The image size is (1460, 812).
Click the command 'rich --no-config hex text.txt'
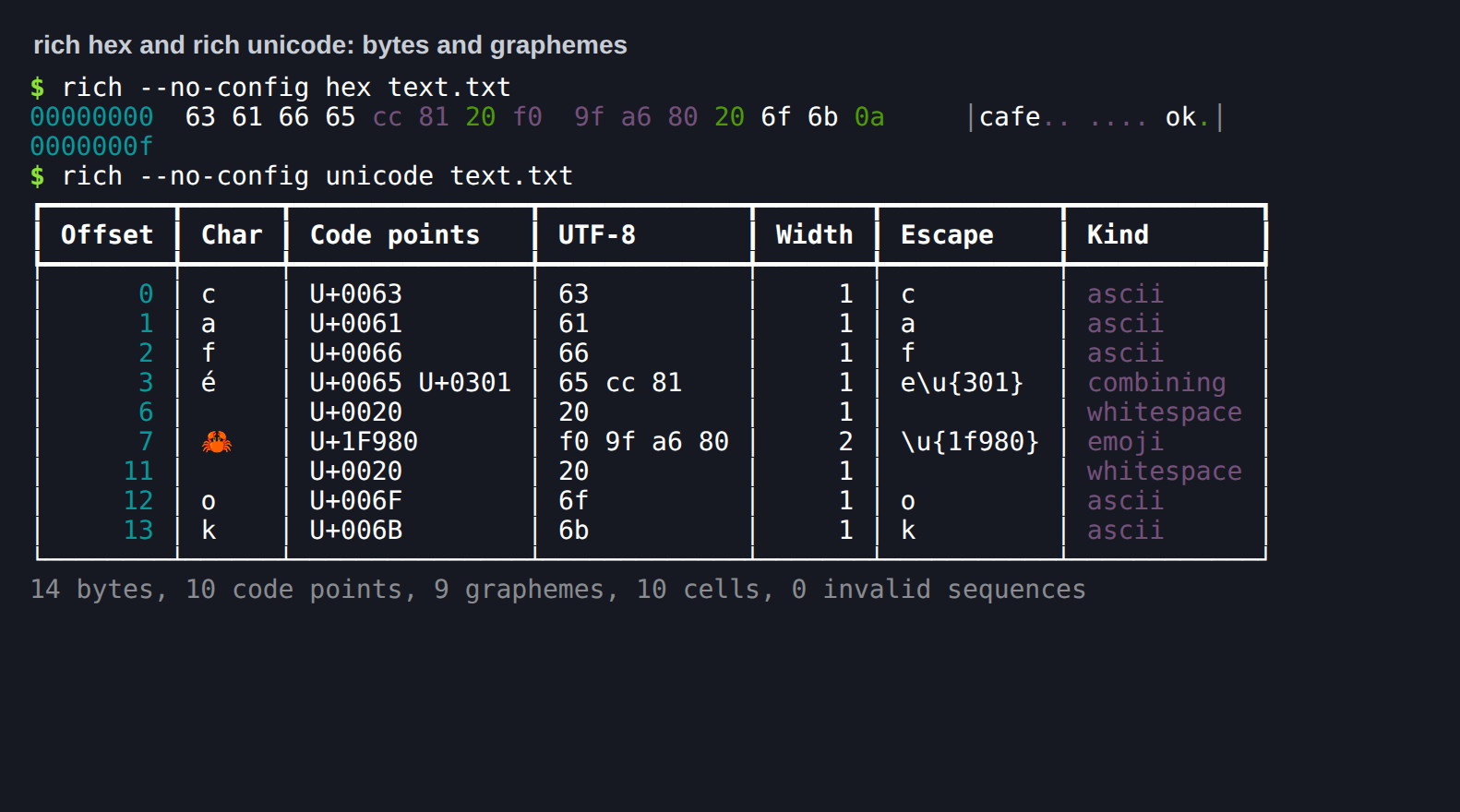[286, 88]
